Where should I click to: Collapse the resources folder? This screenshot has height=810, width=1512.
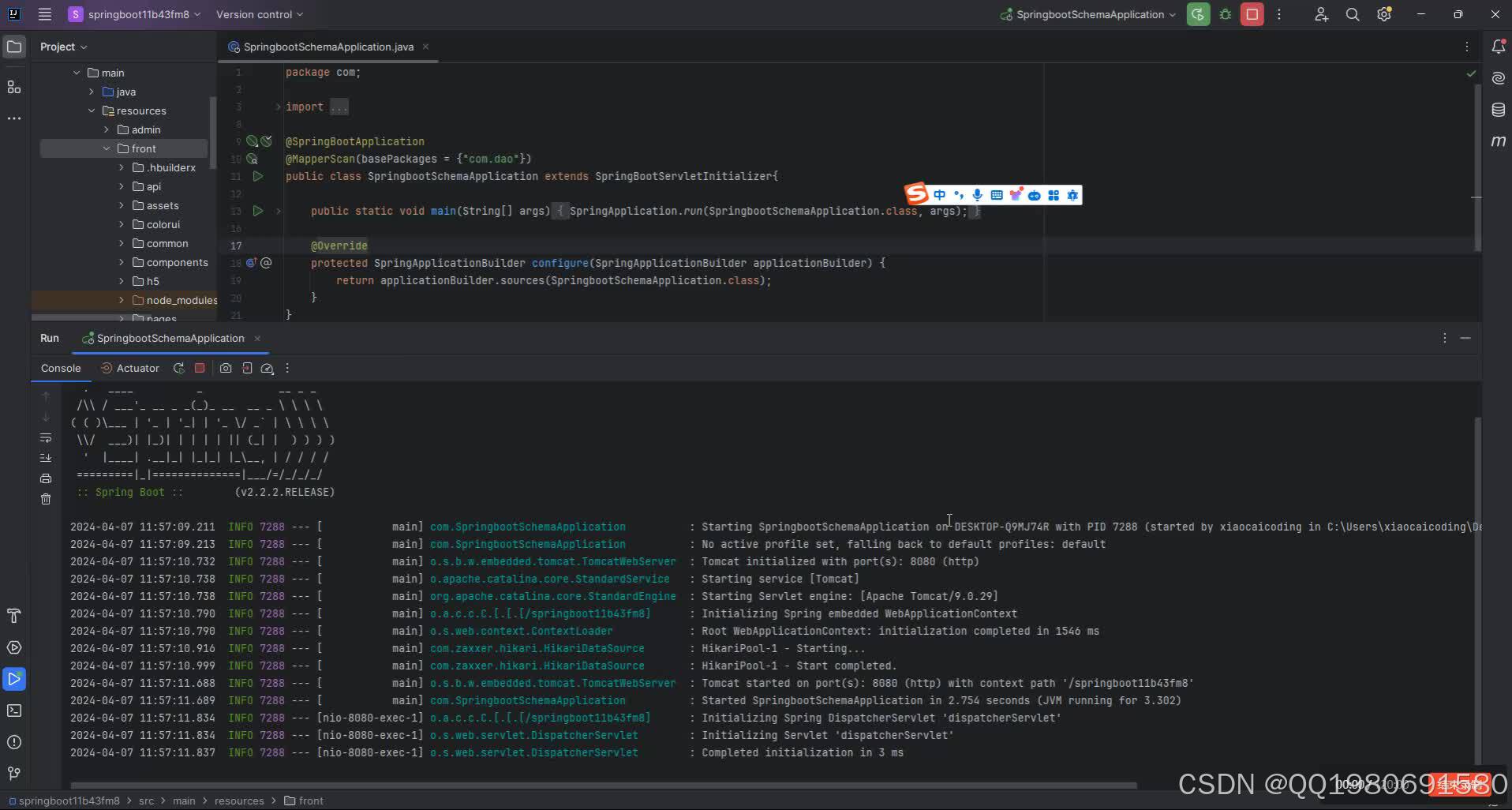click(92, 111)
